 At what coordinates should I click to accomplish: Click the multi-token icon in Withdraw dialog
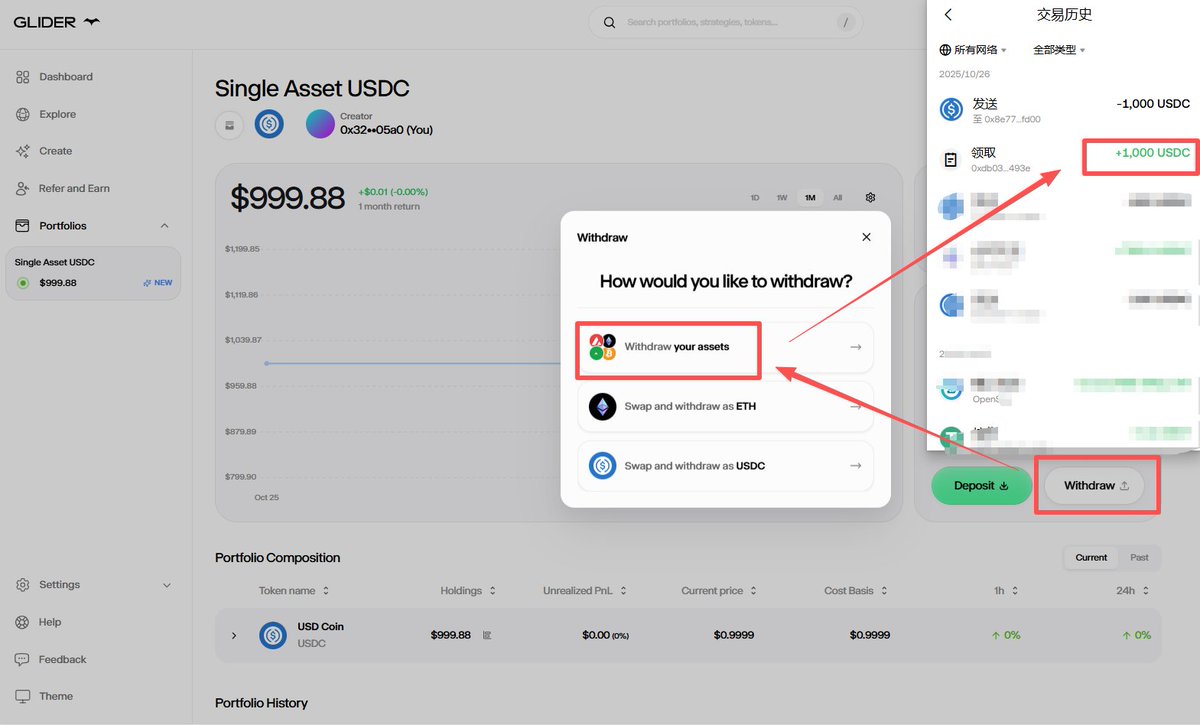(602, 347)
